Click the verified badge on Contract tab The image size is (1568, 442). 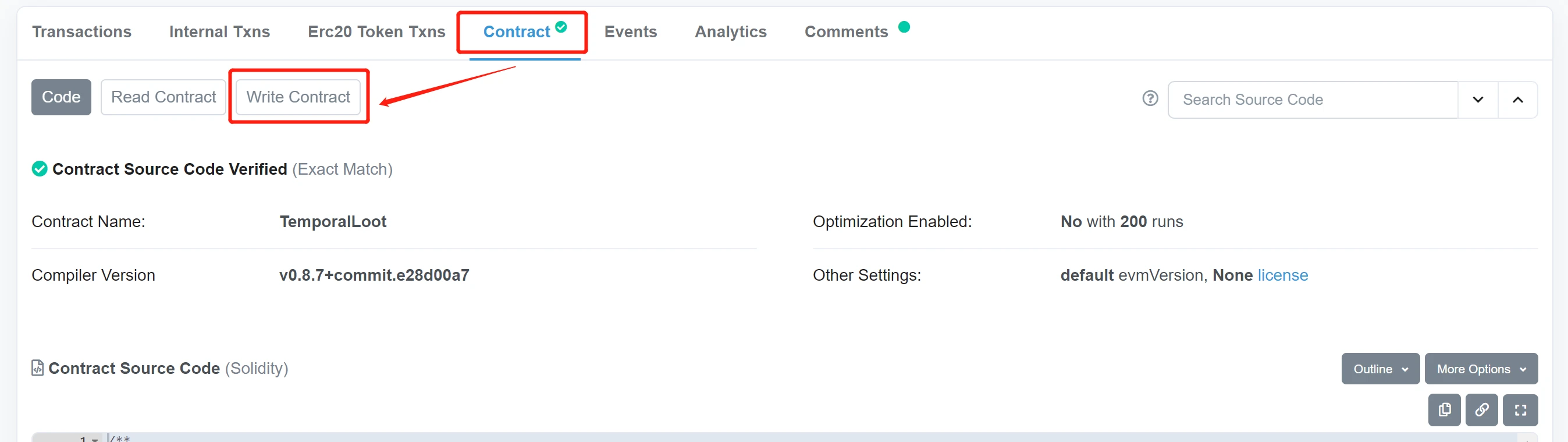pyautogui.click(x=561, y=27)
